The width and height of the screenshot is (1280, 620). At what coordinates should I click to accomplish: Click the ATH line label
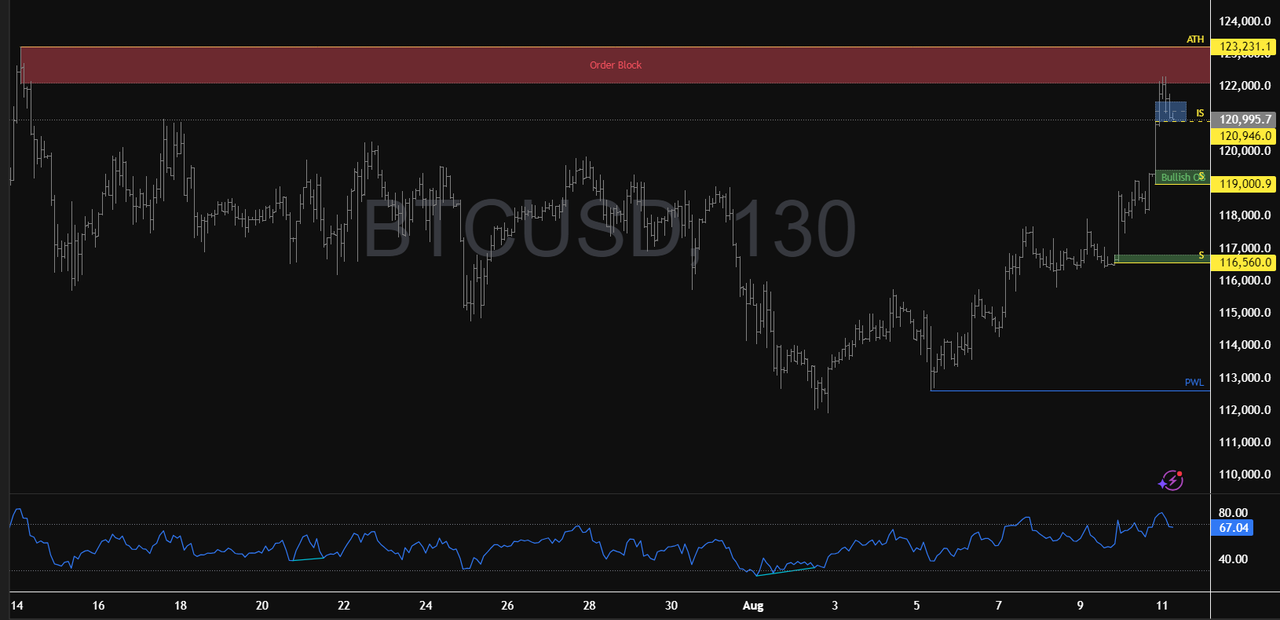click(1195, 39)
